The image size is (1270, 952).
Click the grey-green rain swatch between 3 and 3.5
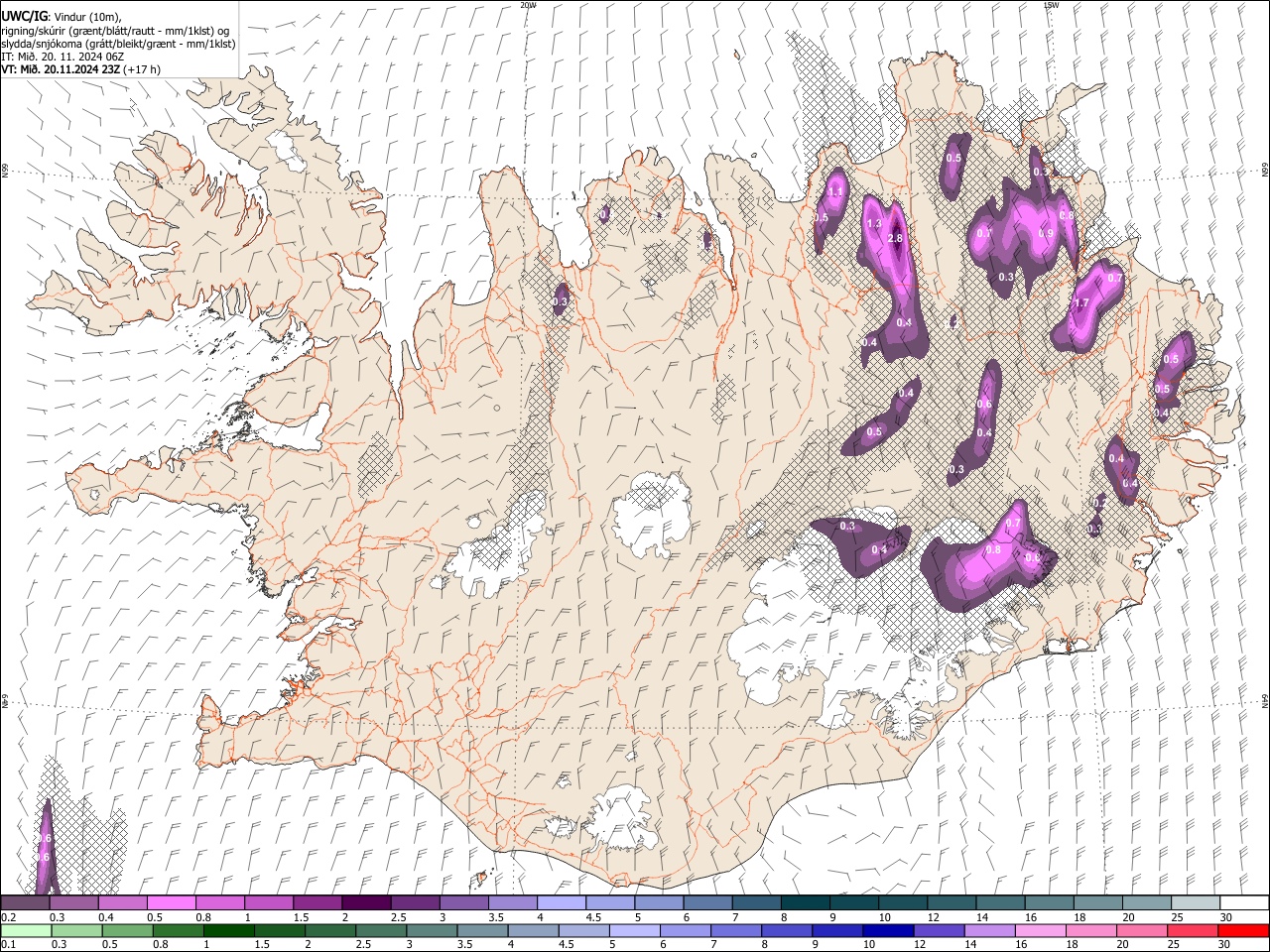tap(432, 930)
